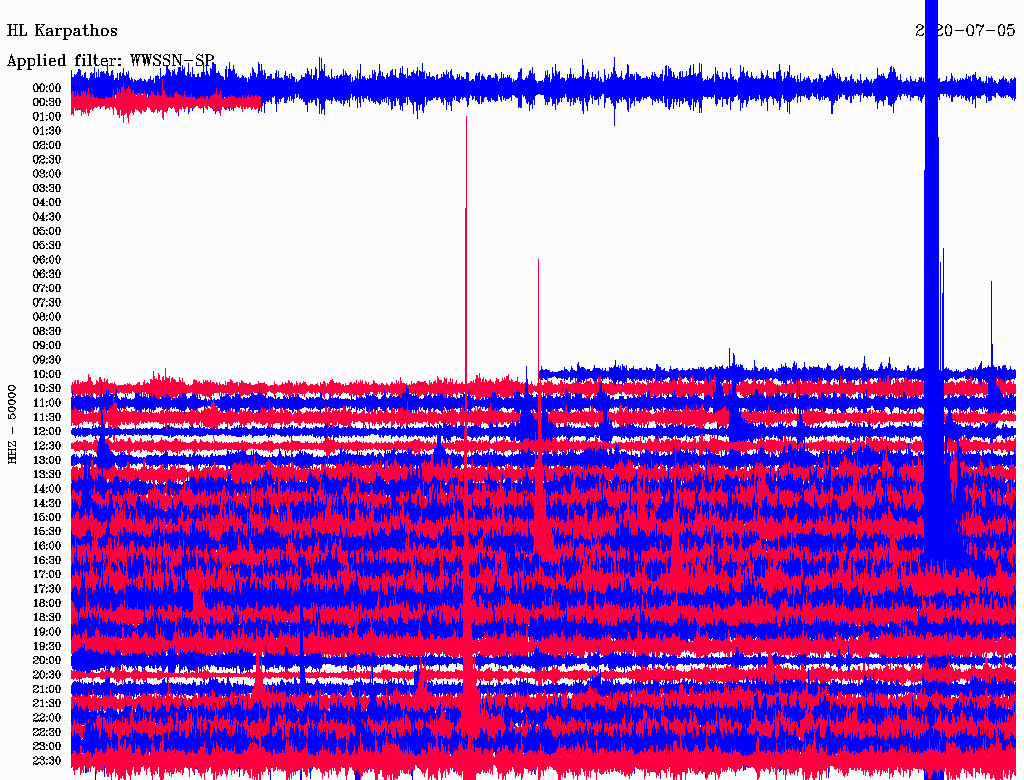Image resolution: width=1024 pixels, height=780 pixels.
Task: Click the '16:00' time label
Action: tap(47, 545)
